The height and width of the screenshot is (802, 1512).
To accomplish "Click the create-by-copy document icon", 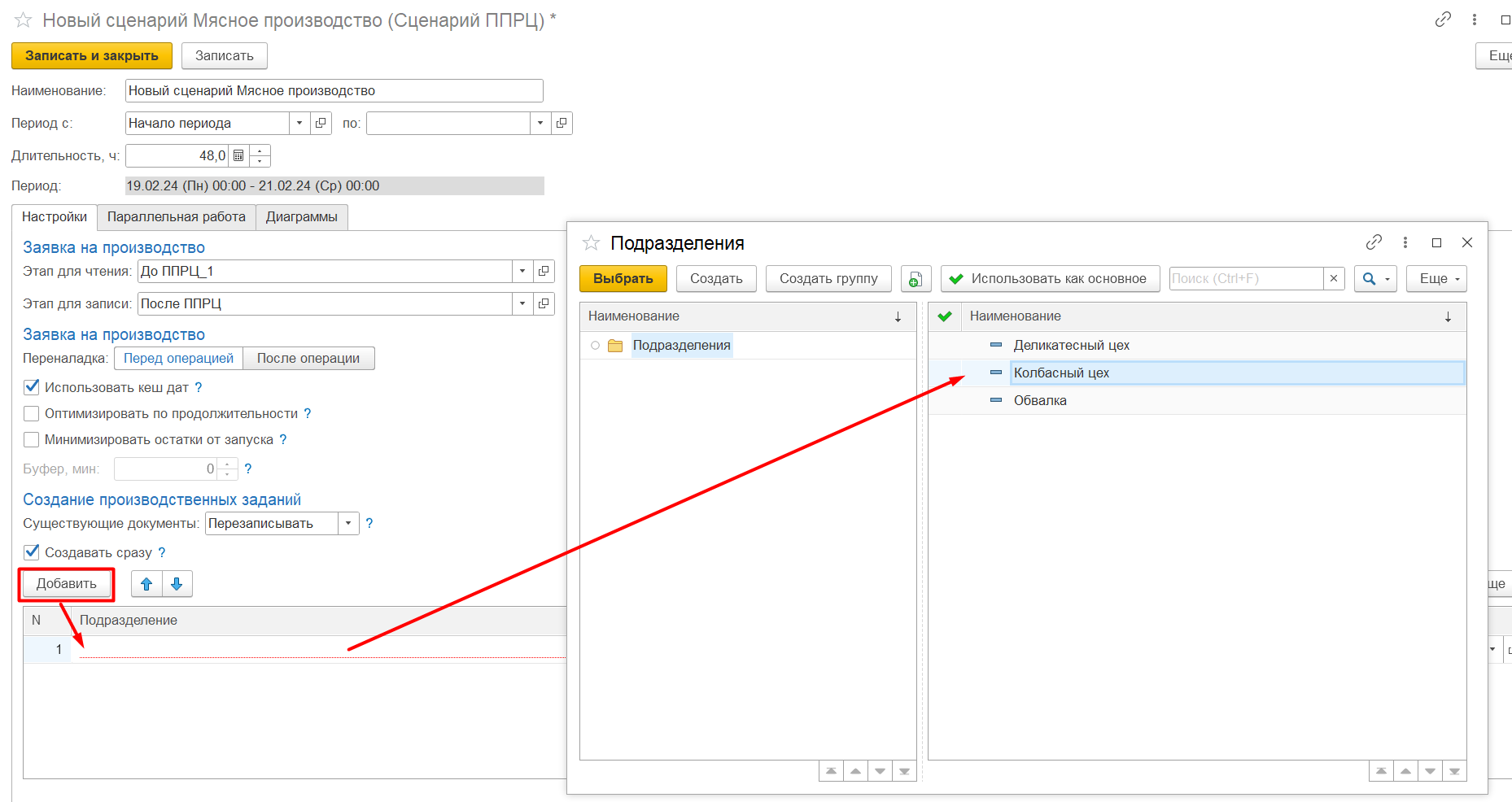I will click(916, 279).
